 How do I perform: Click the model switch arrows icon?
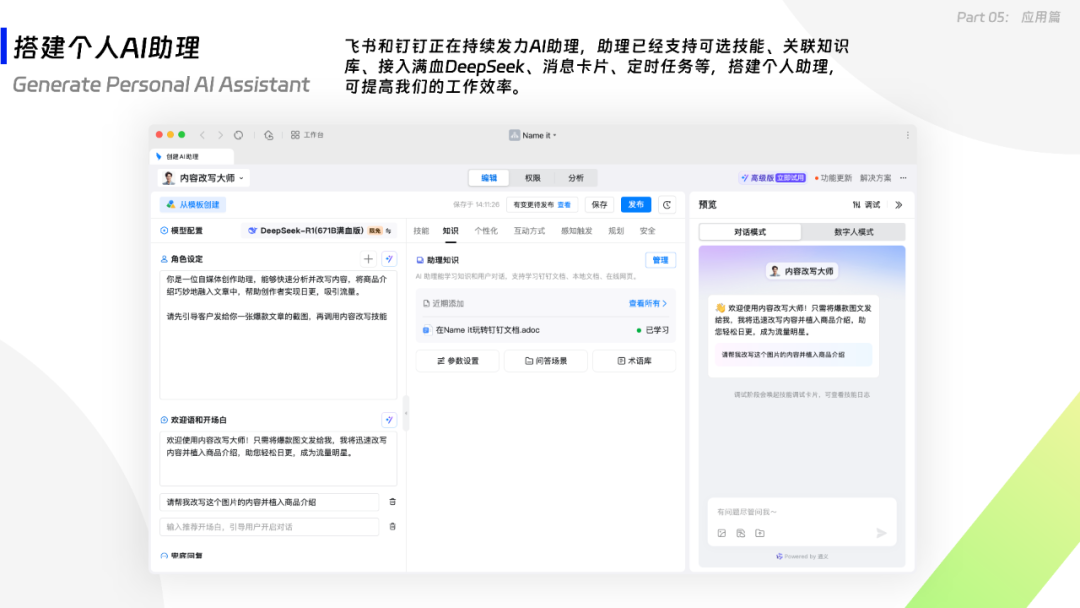tap(388, 231)
